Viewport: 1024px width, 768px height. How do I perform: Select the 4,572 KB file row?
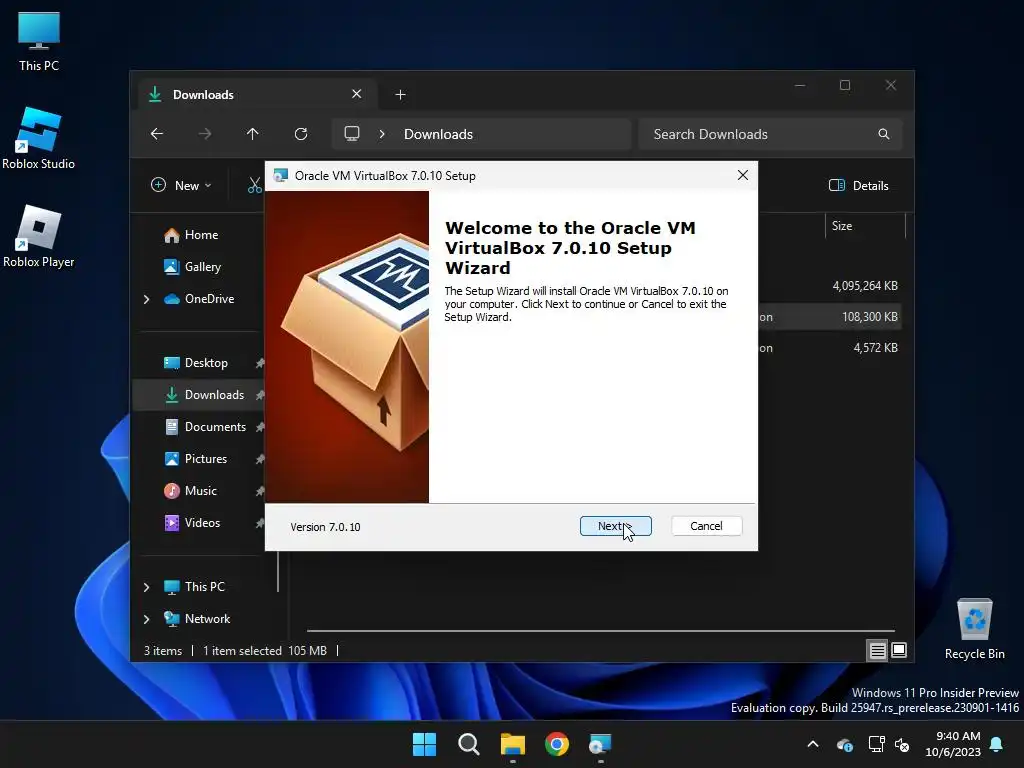[829, 347]
